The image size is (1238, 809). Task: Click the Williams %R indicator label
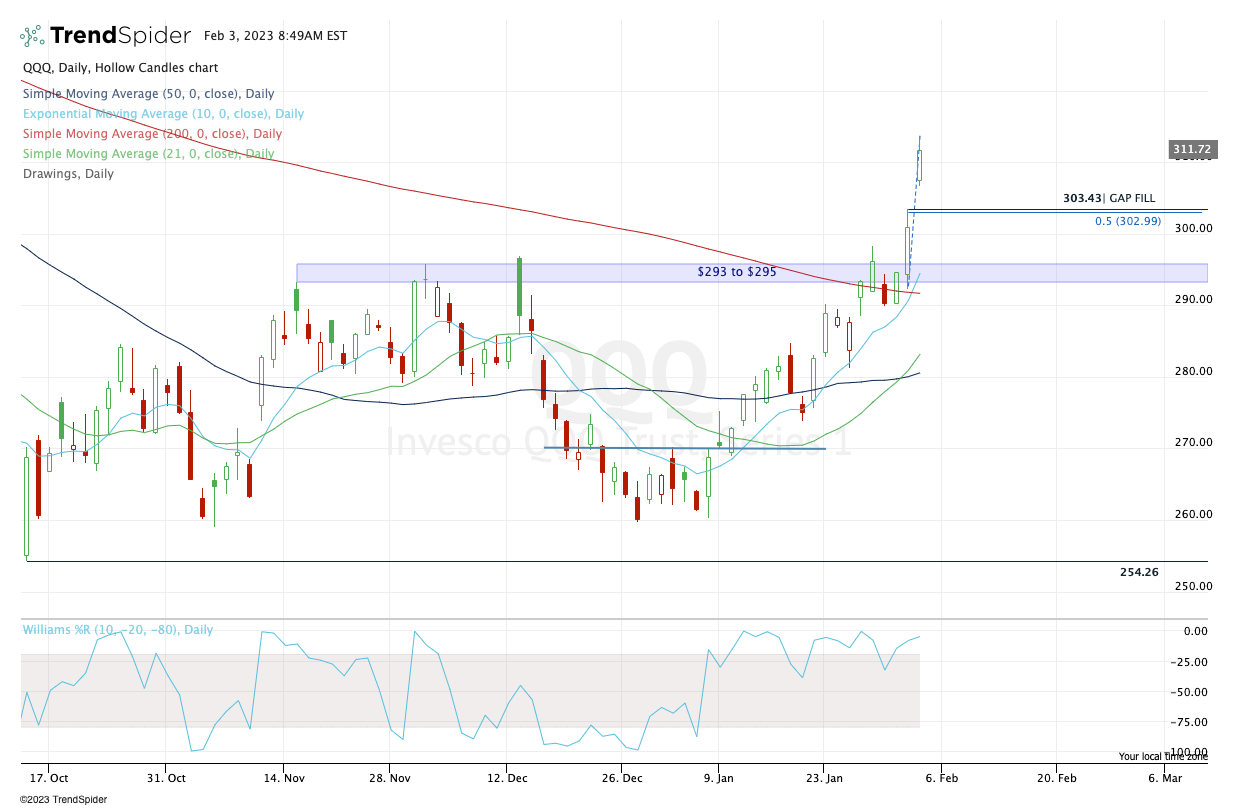pos(117,630)
